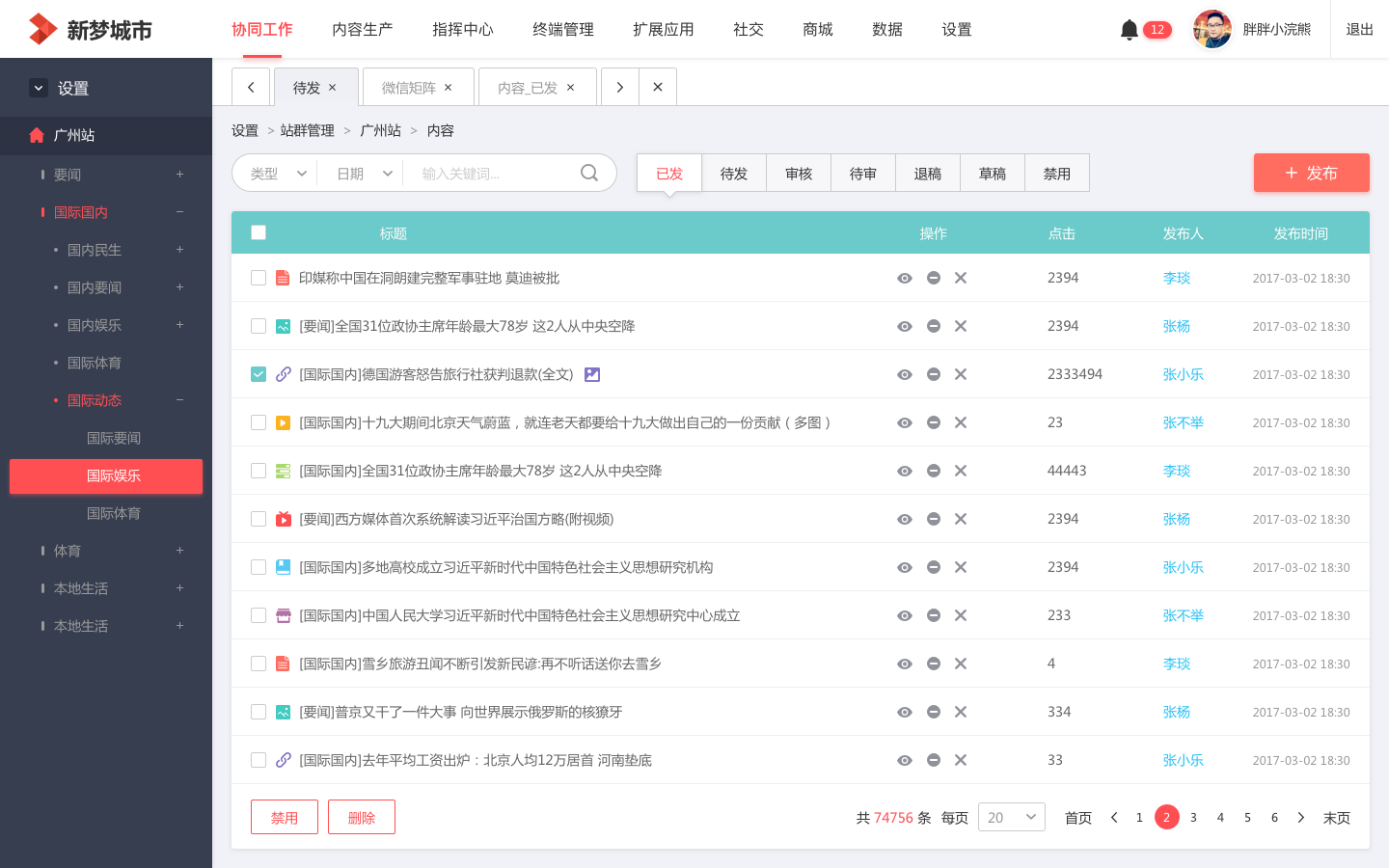The image size is (1389, 868).
Task: Click the minus disable icon on 普京 row
Action: [933, 712]
